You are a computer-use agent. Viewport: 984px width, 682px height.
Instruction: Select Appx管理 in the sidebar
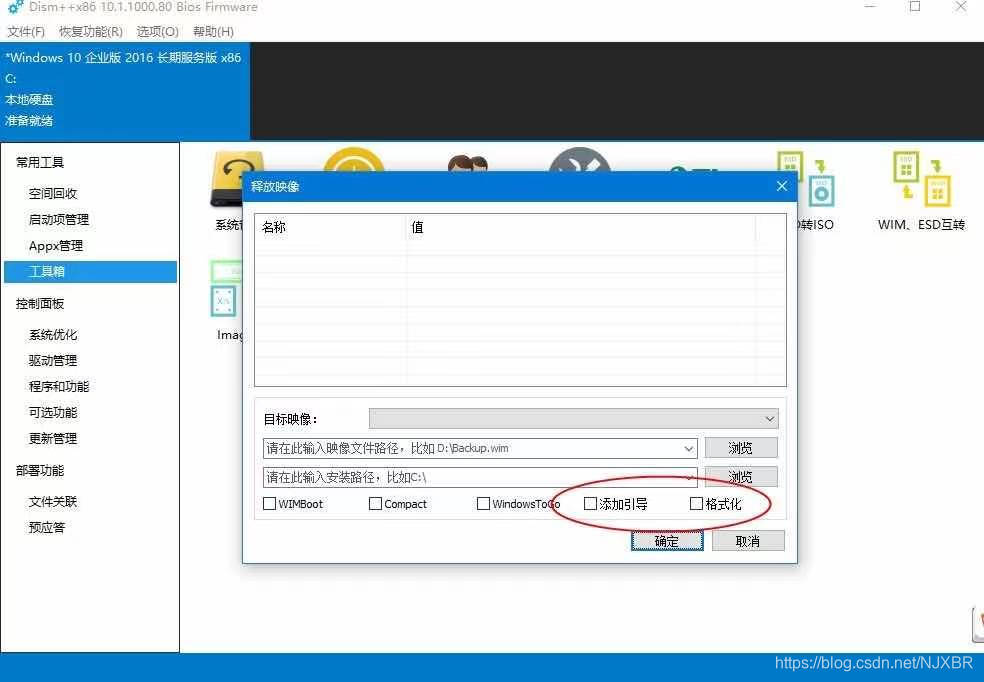[x=56, y=246]
